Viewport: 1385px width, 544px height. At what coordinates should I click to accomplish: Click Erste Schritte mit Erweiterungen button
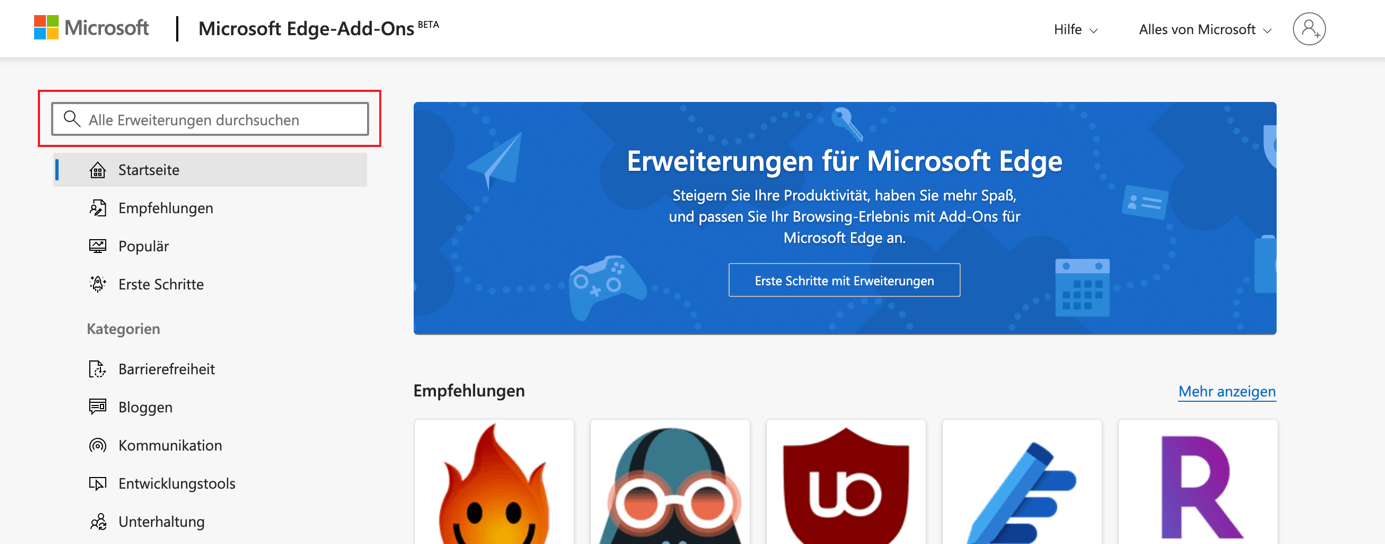pyautogui.click(x=844, y=280)
